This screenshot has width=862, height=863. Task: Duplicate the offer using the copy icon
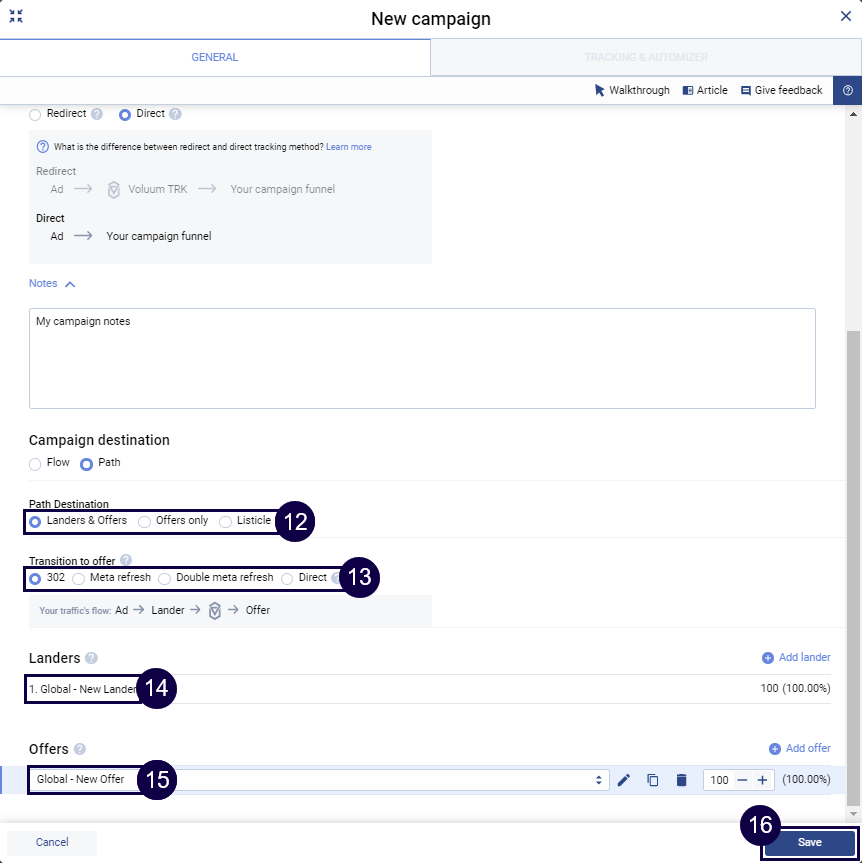coord(653,780)
